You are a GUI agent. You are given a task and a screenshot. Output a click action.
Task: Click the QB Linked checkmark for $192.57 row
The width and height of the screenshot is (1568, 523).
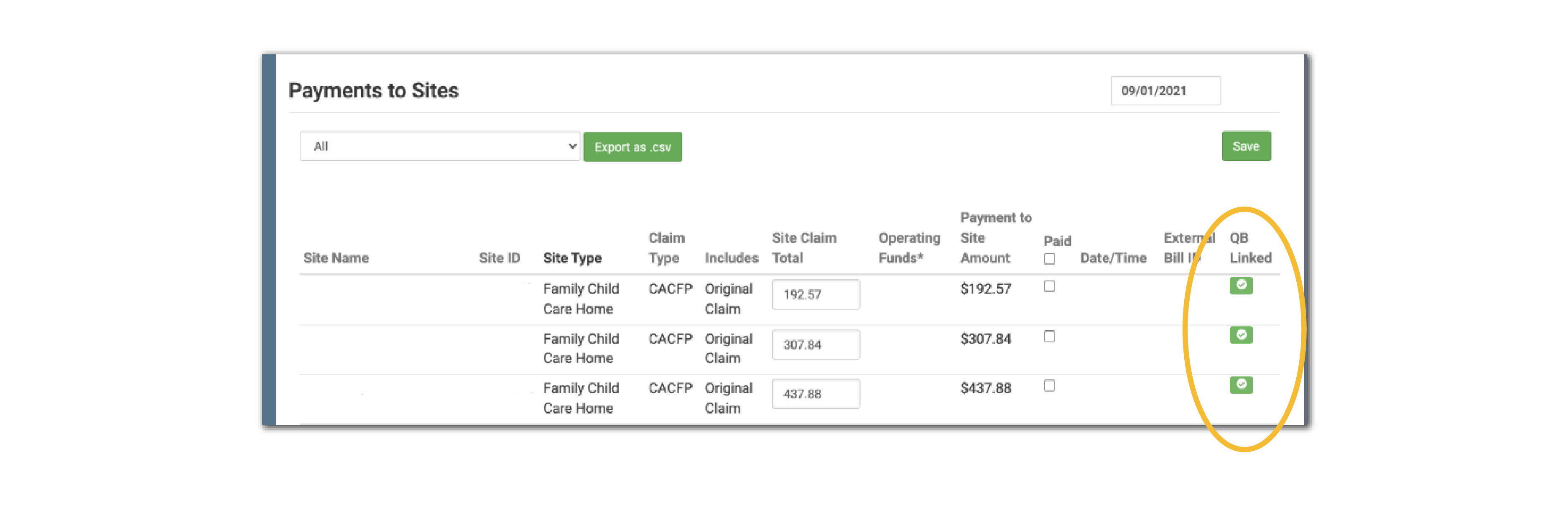1241,285
